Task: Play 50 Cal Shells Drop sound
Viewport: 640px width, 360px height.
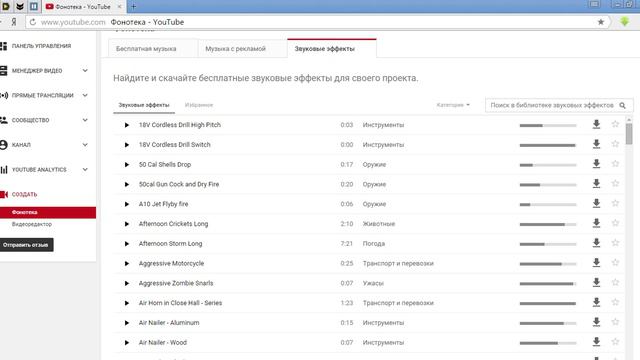Action: (127, 164)
